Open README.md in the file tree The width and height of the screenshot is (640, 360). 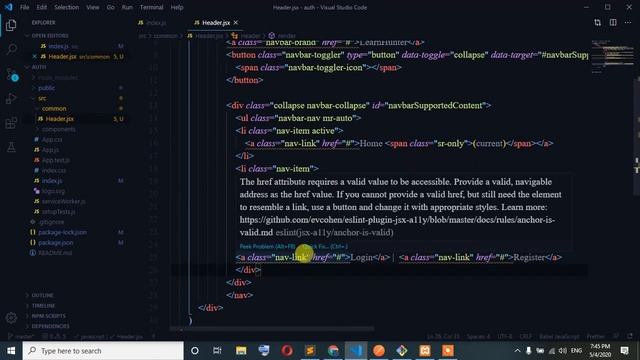pos(55,253)
